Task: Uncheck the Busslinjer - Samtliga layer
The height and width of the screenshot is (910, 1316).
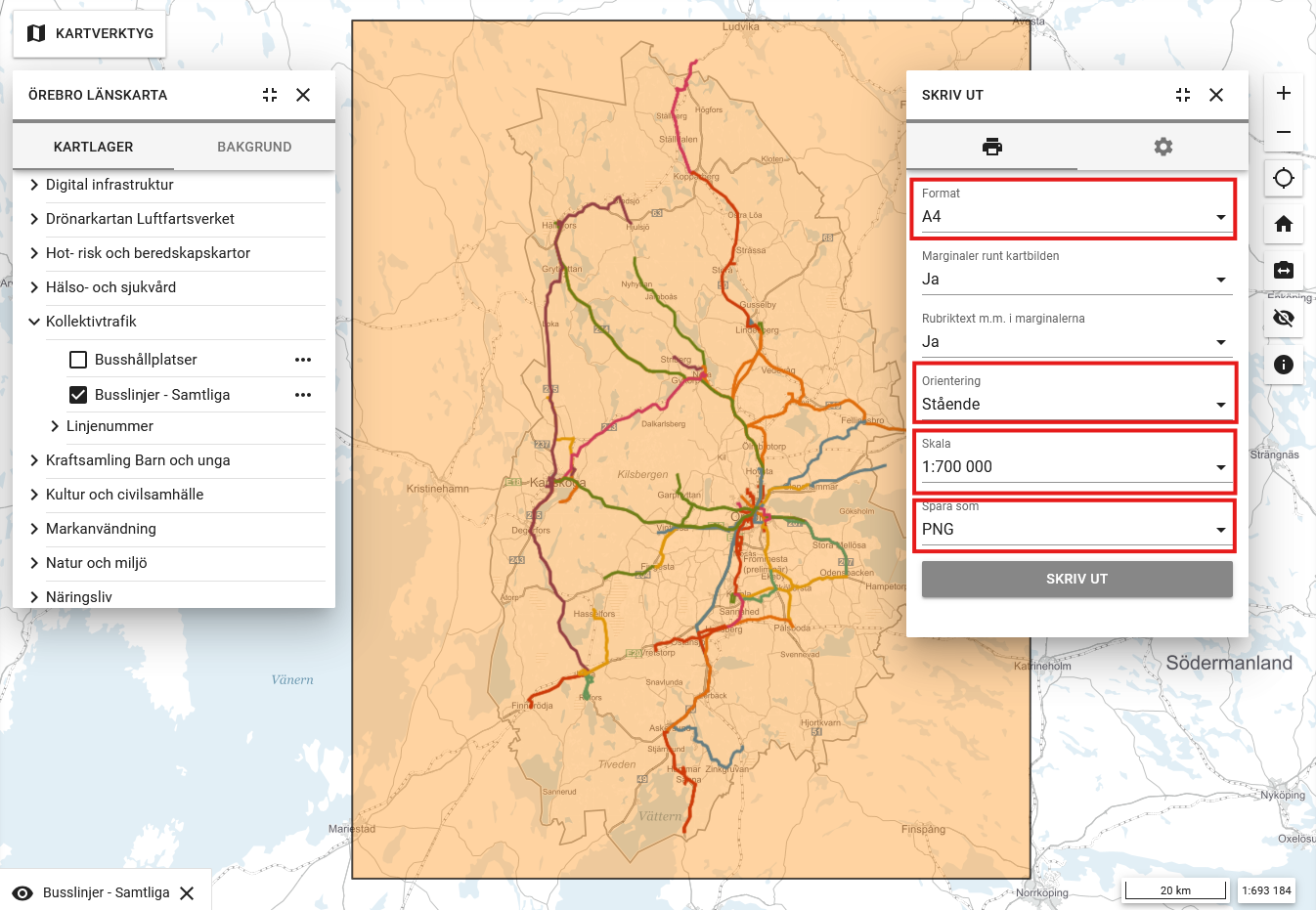Action: coord(78,395)
